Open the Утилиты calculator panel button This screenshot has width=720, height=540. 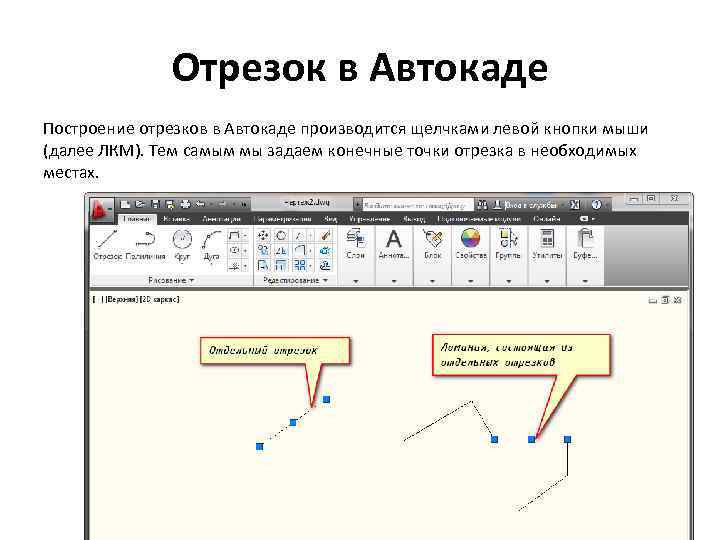pyautogui.click(x=547, y=244)
